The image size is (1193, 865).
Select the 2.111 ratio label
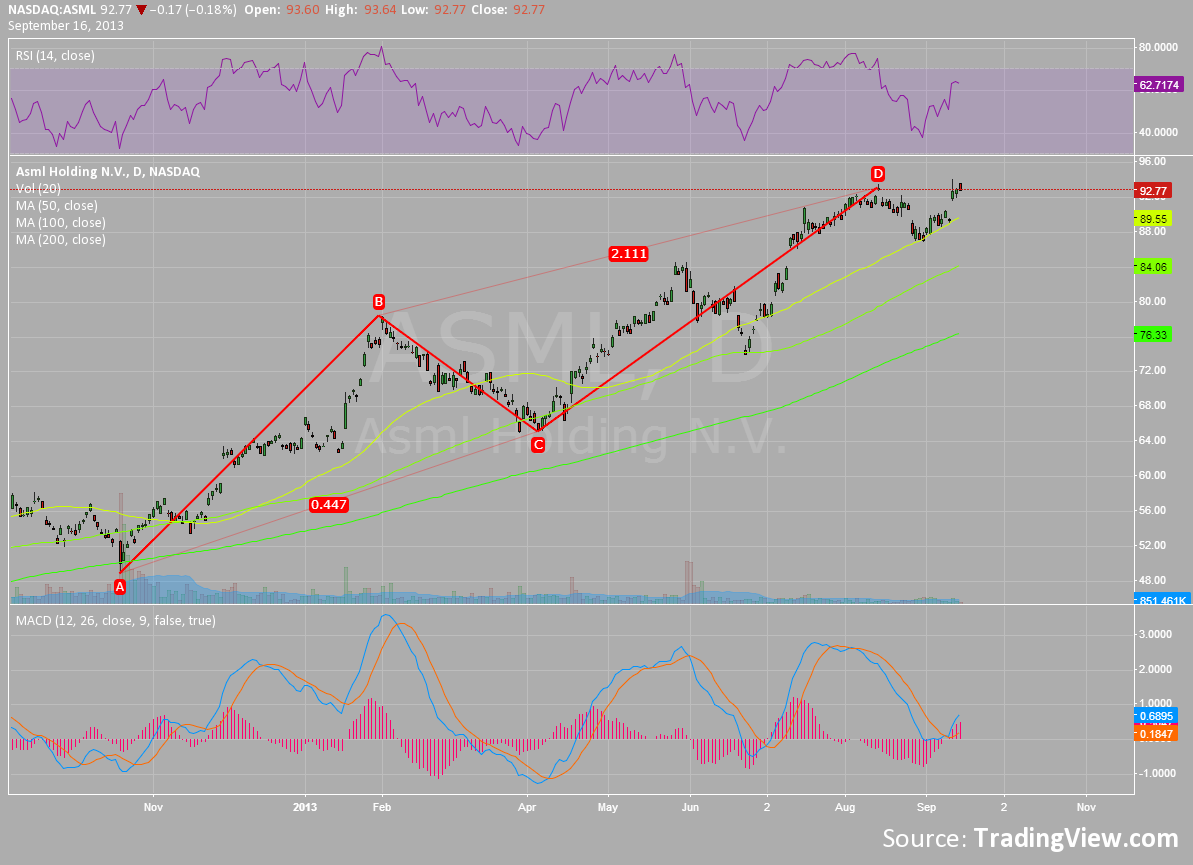pyautogui.click(x=628, y=253)
